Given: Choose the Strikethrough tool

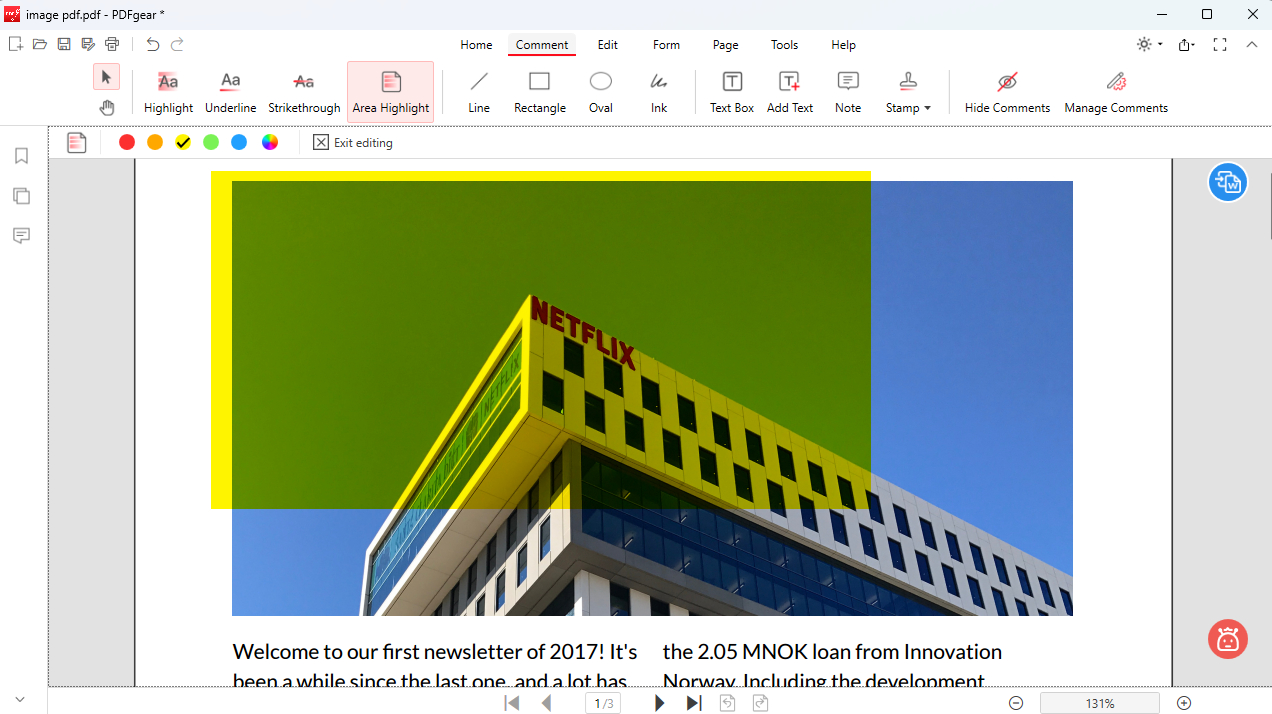Looking at the screenshot, I should [304, 92].
